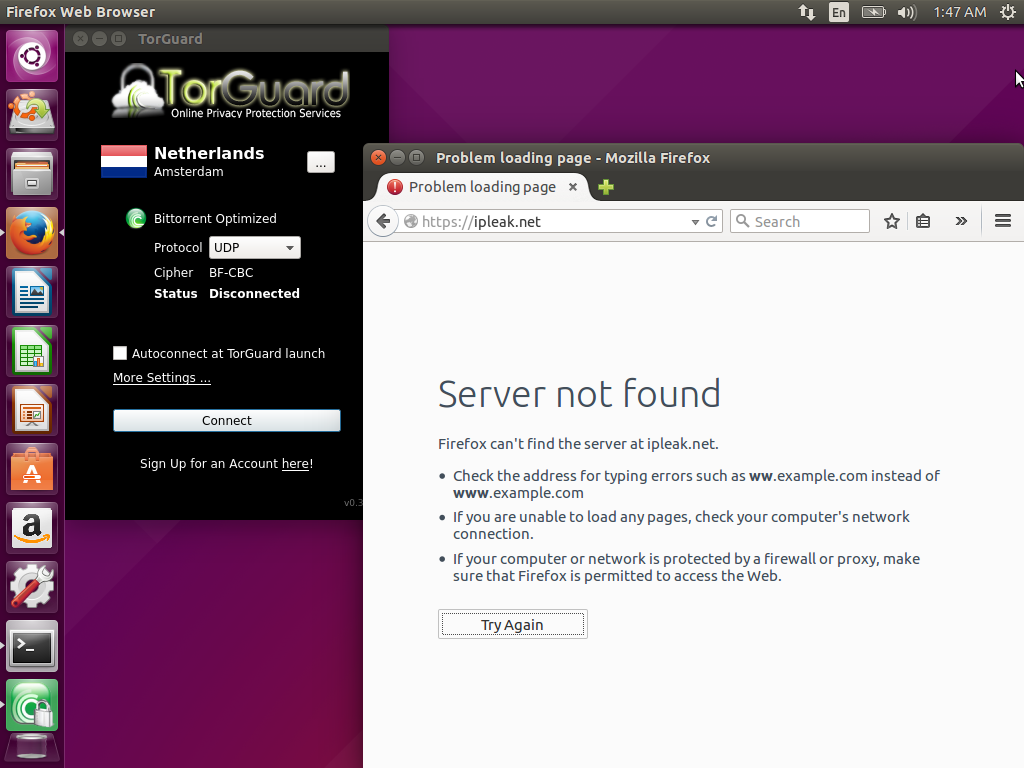Viewport: 1024px width, 768px height.
Task: Click the battery indicator in top panel
Action: 873,12
